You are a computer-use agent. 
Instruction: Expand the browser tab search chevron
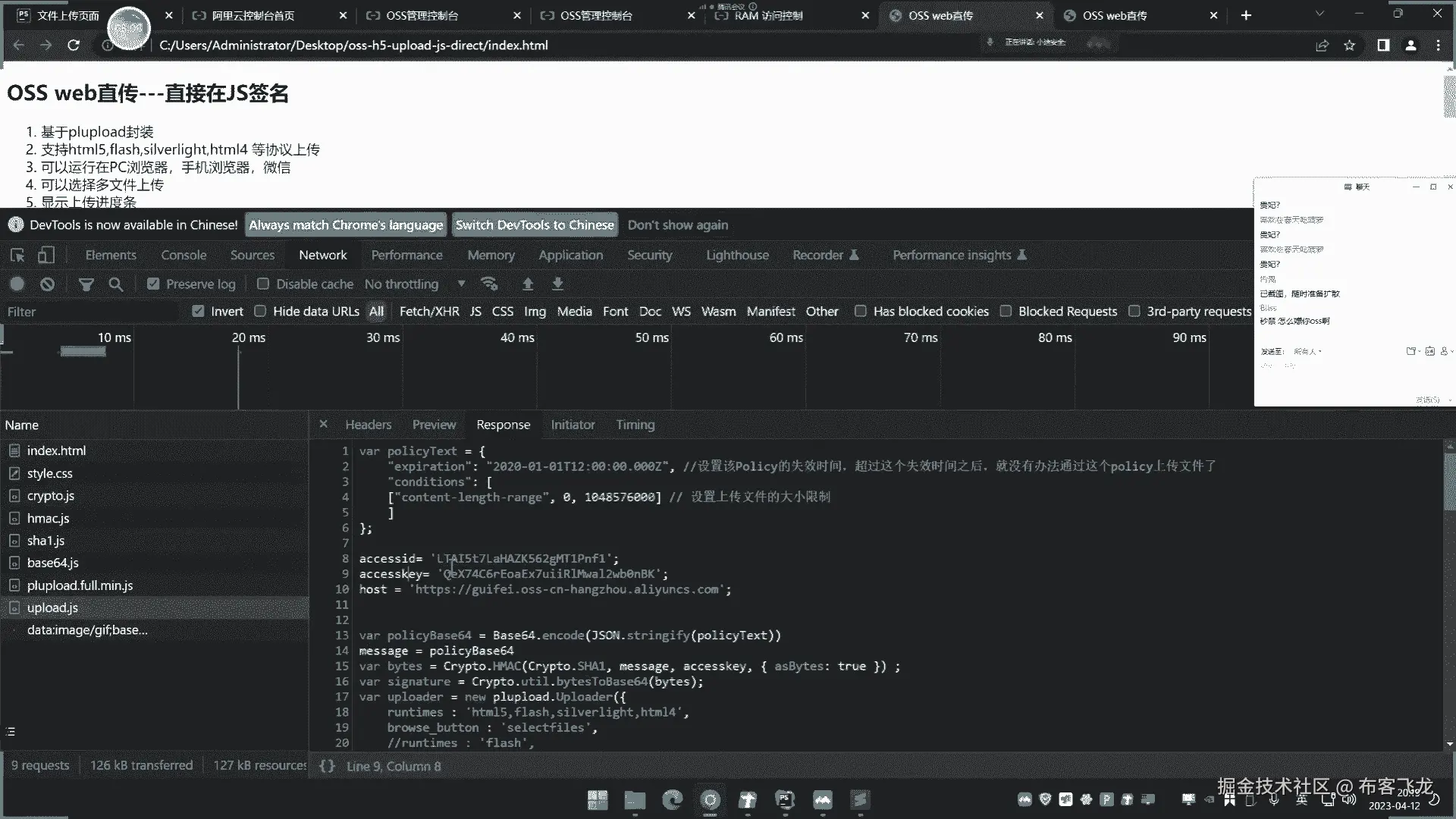click(1319, 14)
